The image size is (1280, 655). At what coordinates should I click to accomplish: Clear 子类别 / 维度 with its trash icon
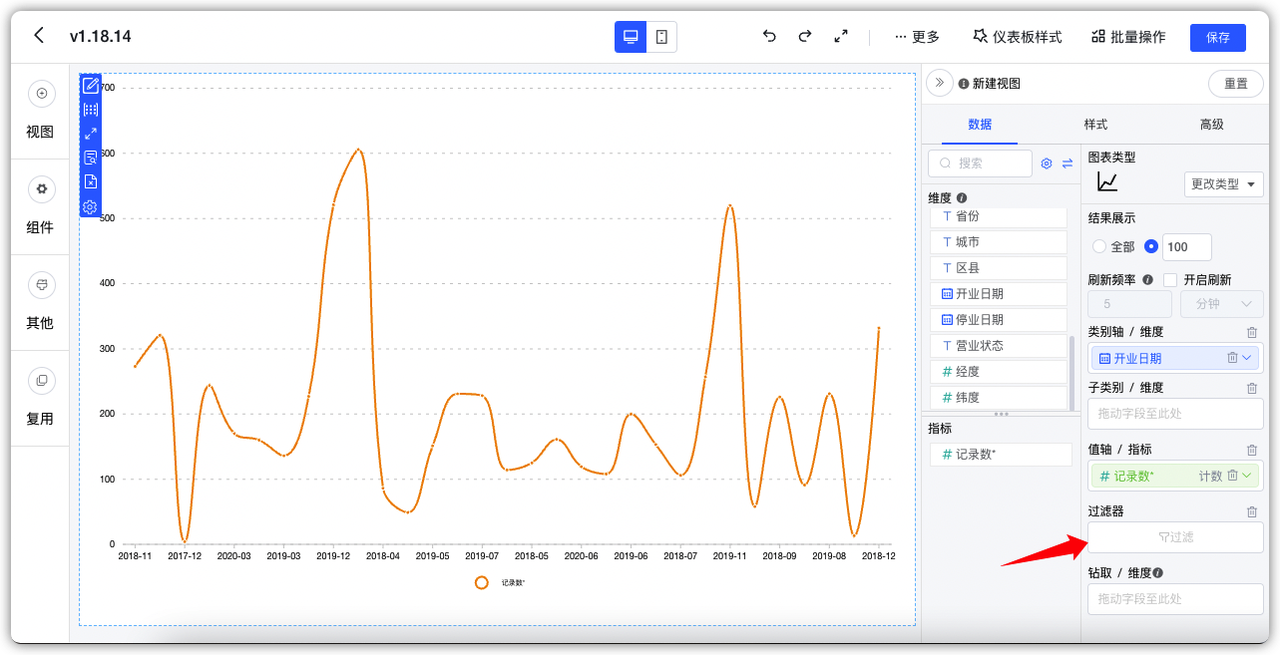coord(1252,388)
